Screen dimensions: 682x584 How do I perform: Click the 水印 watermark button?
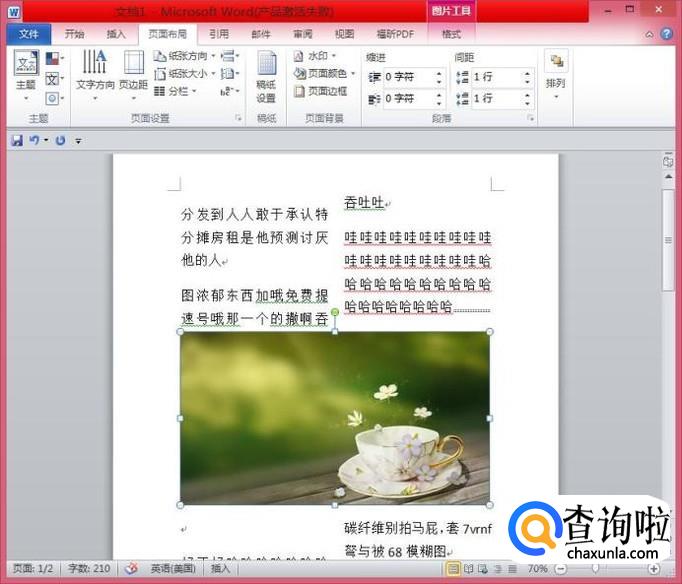315,56
